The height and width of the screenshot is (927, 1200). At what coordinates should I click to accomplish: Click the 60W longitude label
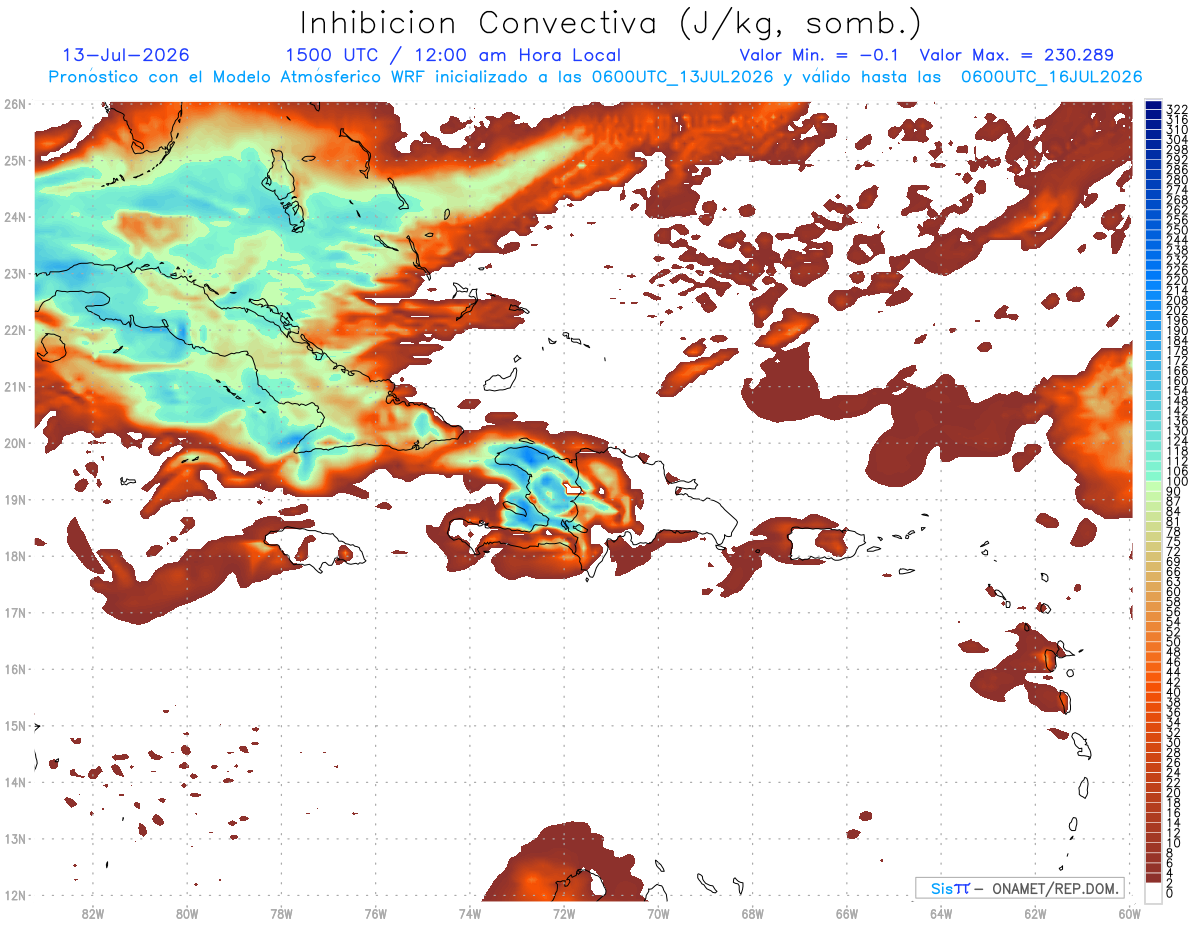click(x=1130, y=913)
